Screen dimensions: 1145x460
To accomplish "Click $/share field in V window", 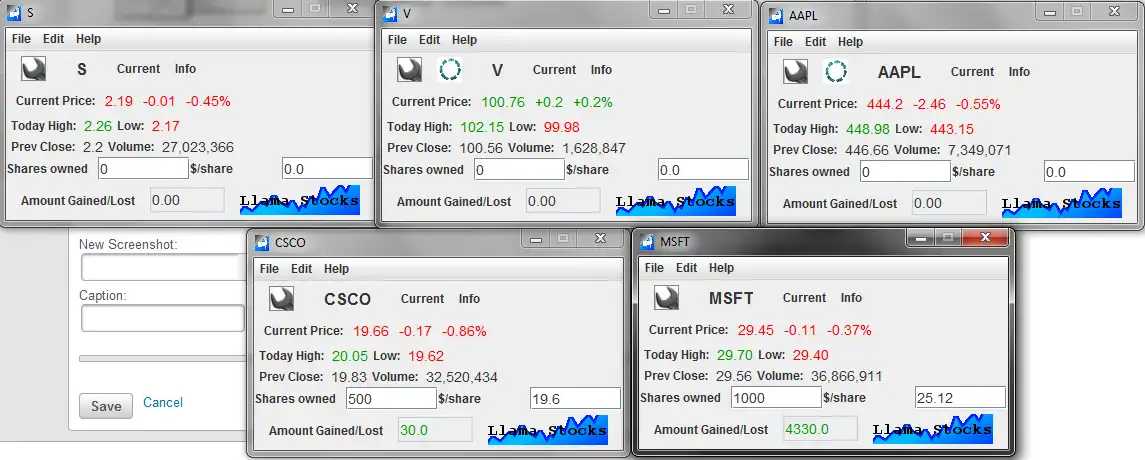I will 703,169.
